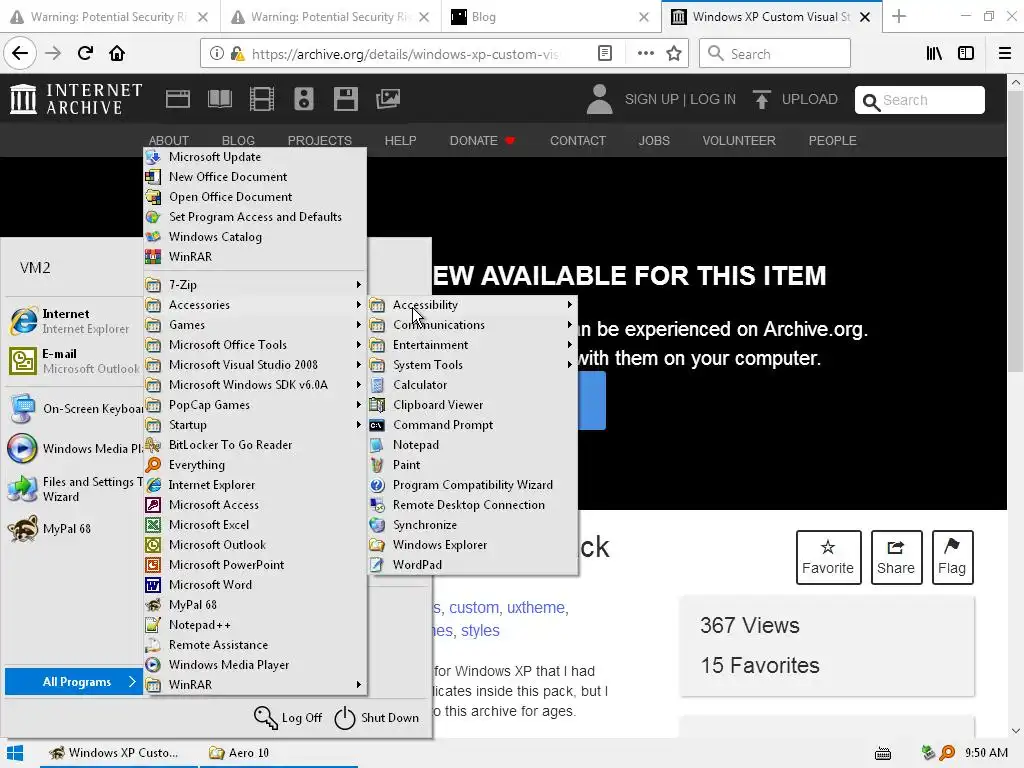
Task: Bookmark this page with star icon
Action: pos(674,54)
